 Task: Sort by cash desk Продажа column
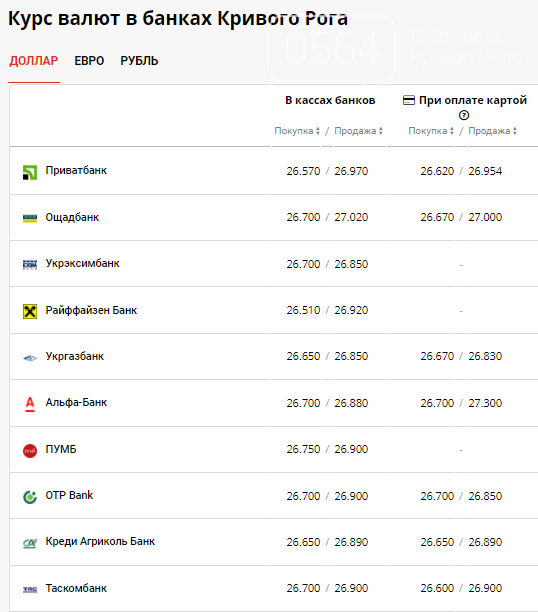tap(358, 131)
